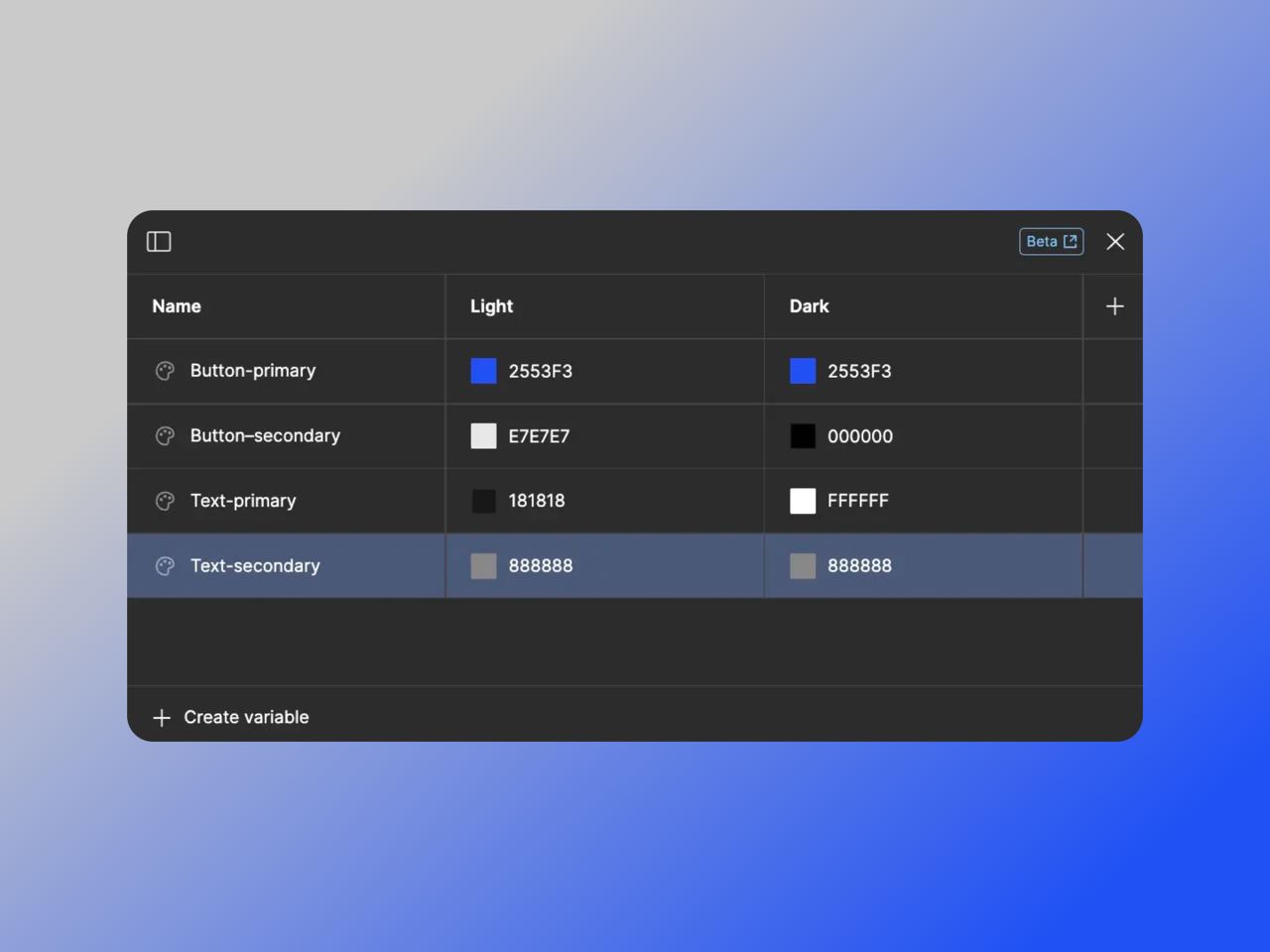Open the FFFFFF white swatch
Image resolution: width=1270 pixels, height=952 pixels.
pos(803,501)
